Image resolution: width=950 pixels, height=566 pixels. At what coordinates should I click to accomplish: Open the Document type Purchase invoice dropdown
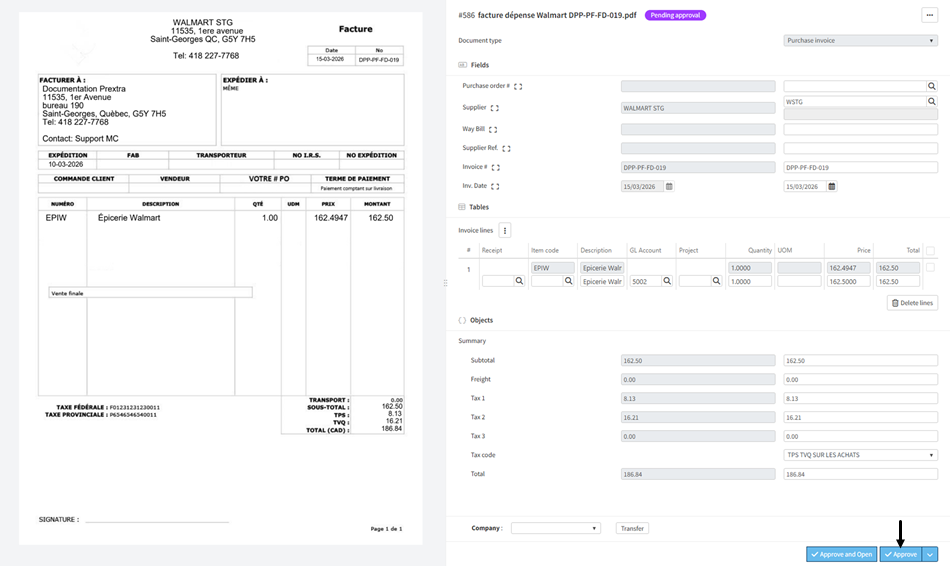click(x=860, y=41)
